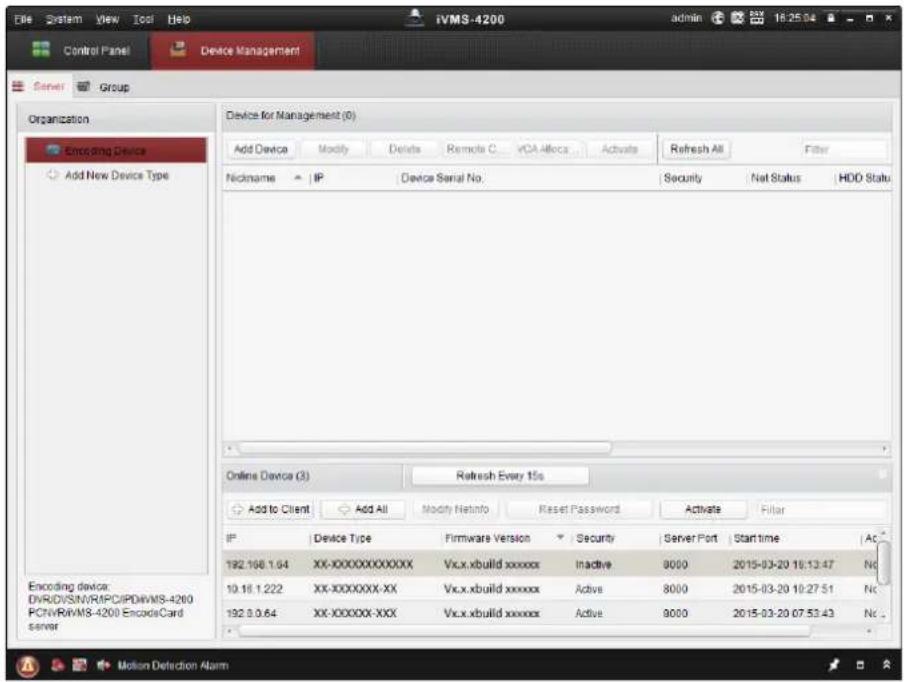Click the Device Serial No. column header
Screen dimensions: 904x682
point(528,178)
